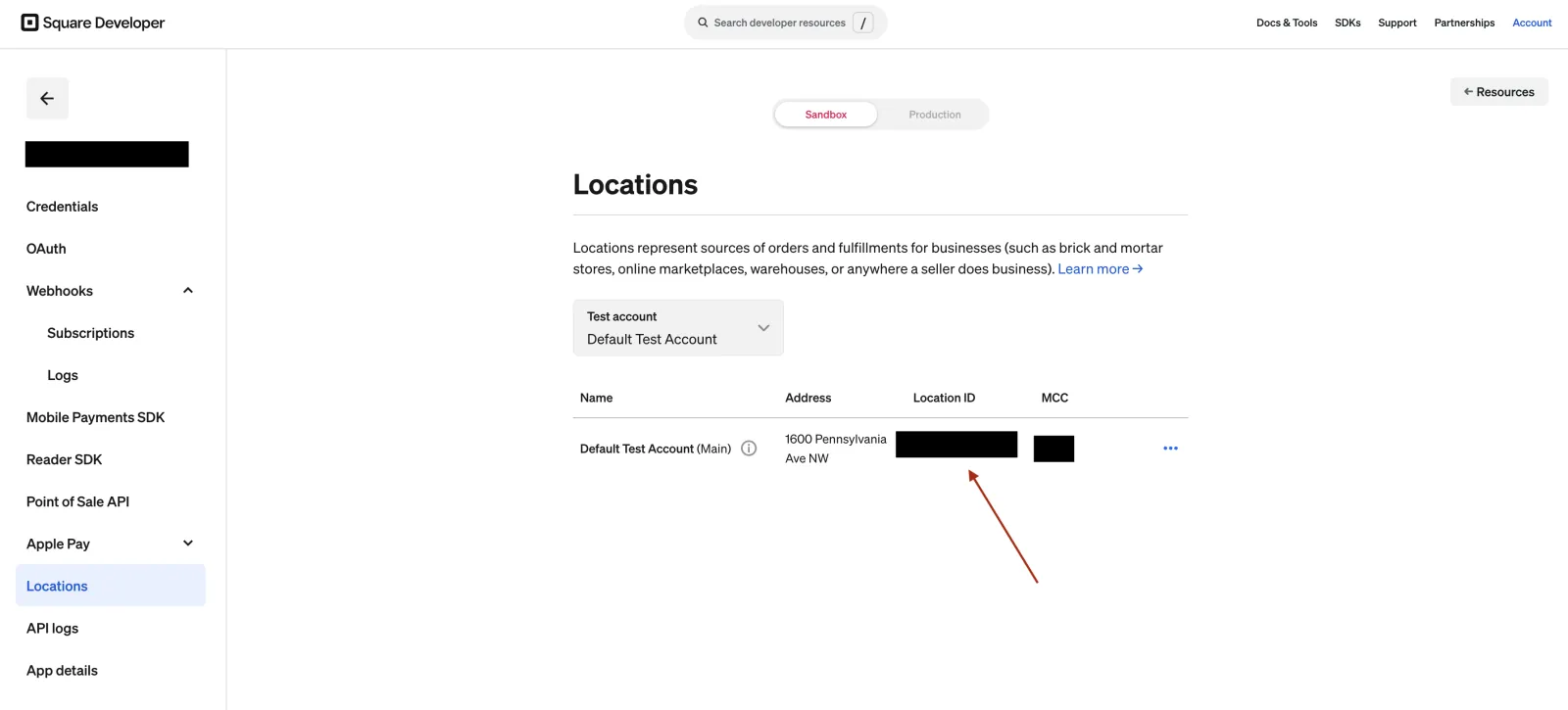Switch to the Production environment
1568x710 pixels.
[935, 115]
